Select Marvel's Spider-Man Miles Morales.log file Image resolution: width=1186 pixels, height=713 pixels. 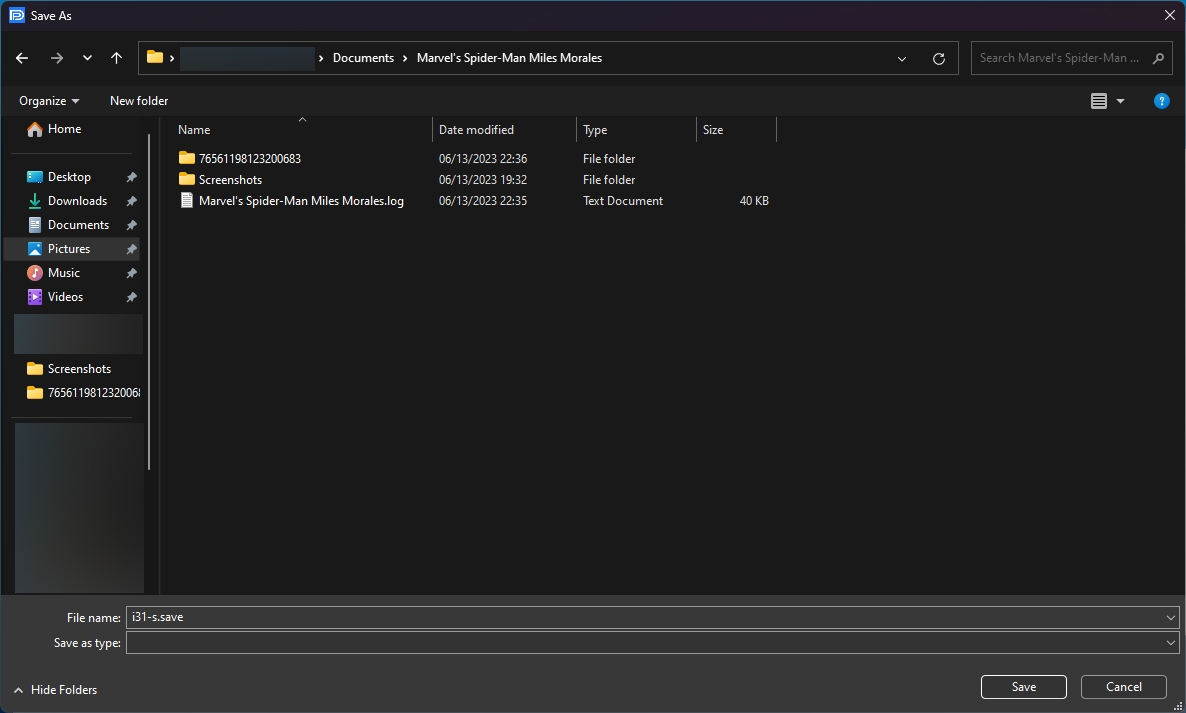coord(301,201)
